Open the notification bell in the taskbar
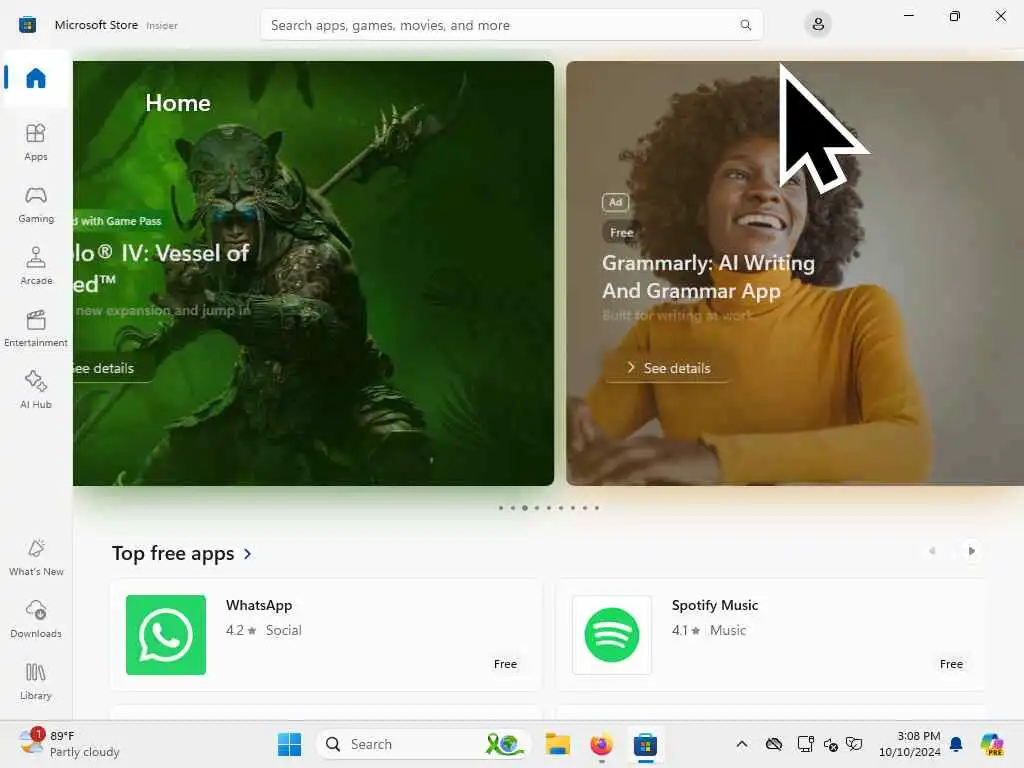 (955, 744)
